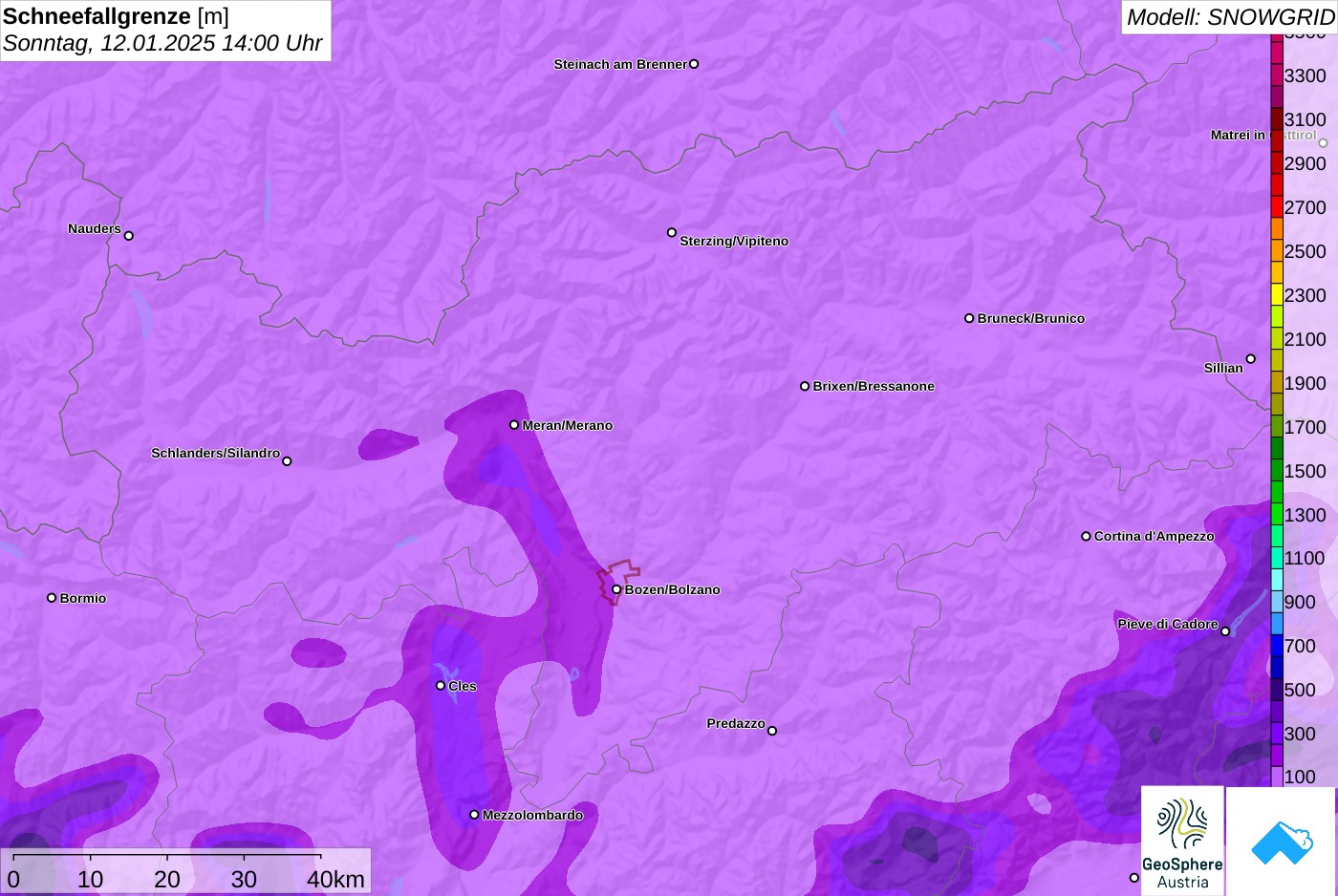Screen dimensions: 1338x896
Task: Click the 20 mark on scale bar
Action: 166,879
